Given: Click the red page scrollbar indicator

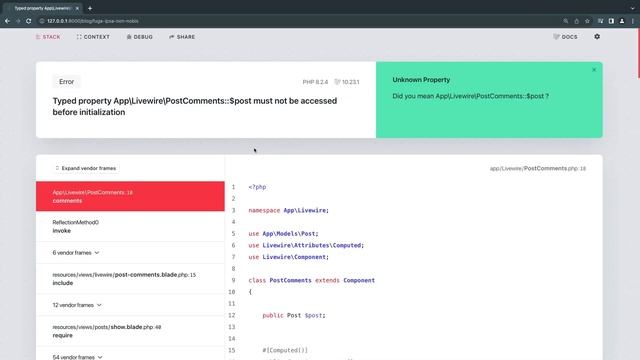Looking at the screenshot, I should tap(639, 53).
